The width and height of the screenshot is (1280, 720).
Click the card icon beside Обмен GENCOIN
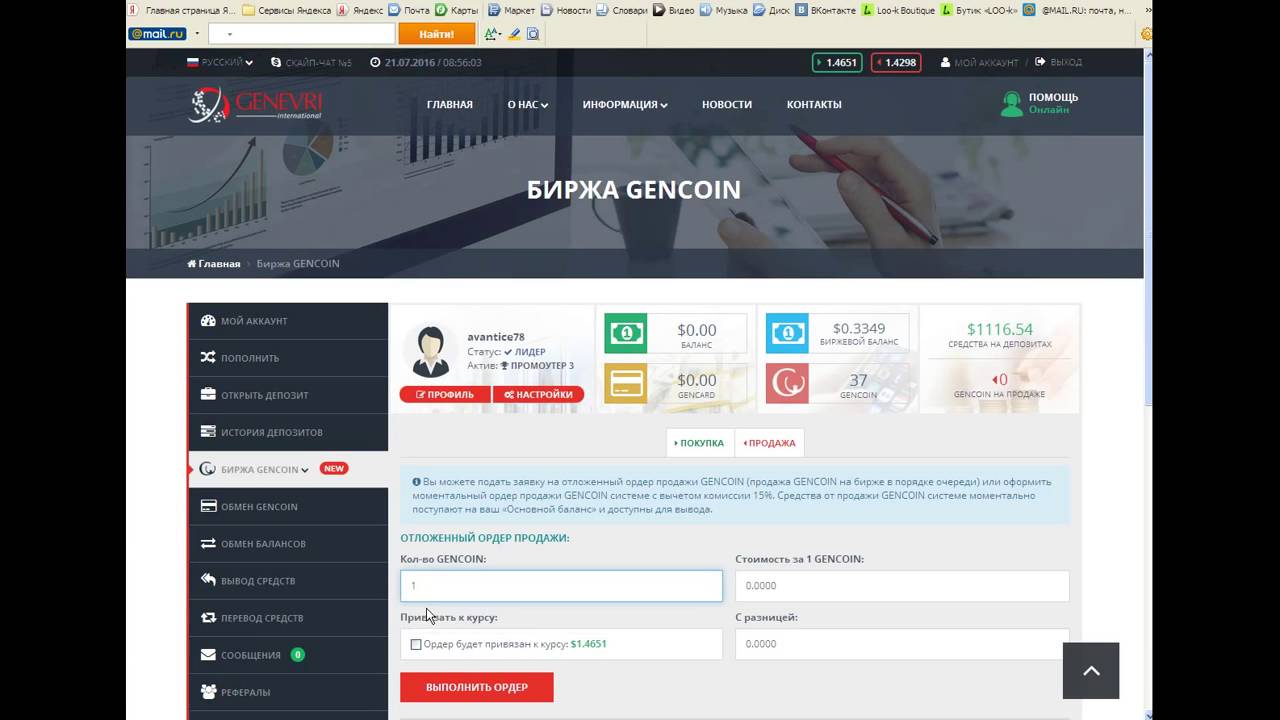pos(208,506)
